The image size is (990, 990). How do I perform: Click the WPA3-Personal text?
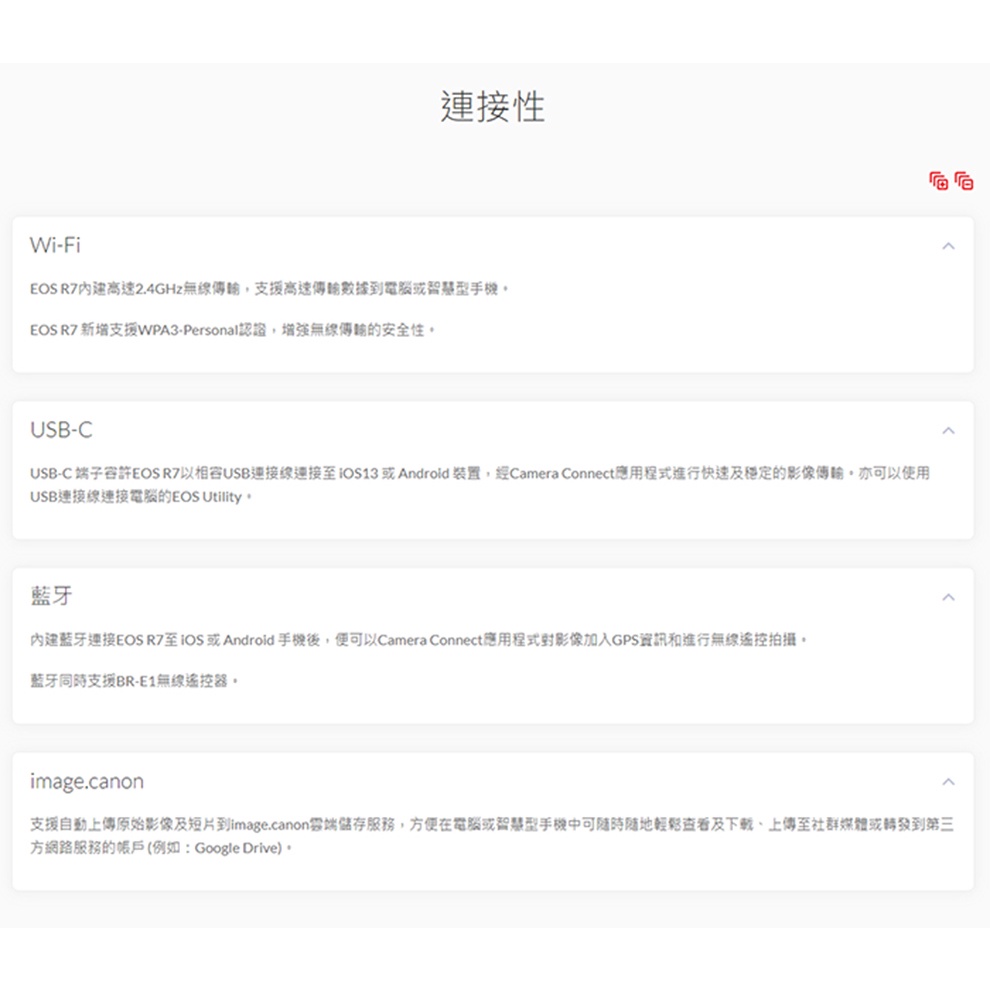(185, 330)
